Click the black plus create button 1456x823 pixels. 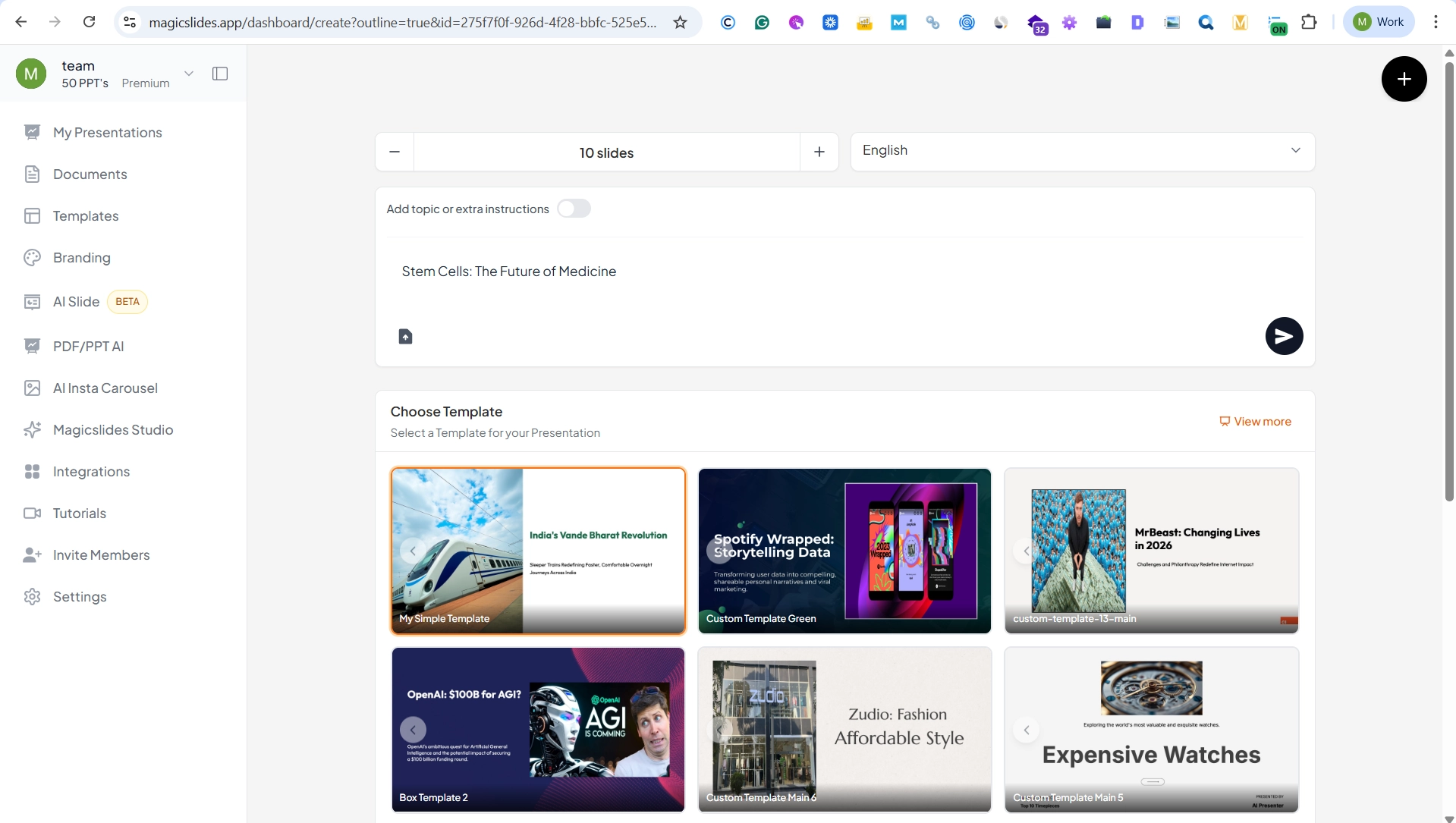(x=1404, y=79)
